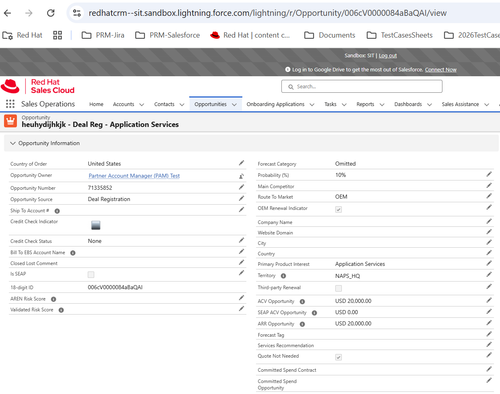
Task: Click Connect Now Google Drive link
Action: point(441,70)
